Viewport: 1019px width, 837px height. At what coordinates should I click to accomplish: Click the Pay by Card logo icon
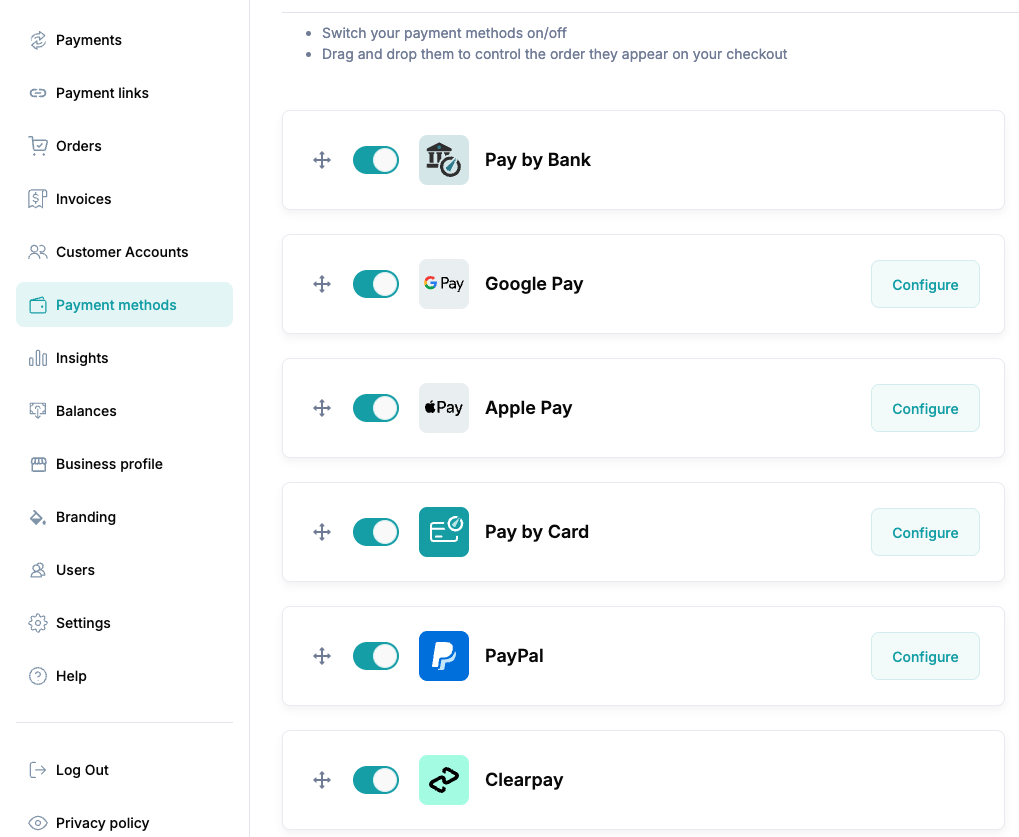click(x=443, y=532)
